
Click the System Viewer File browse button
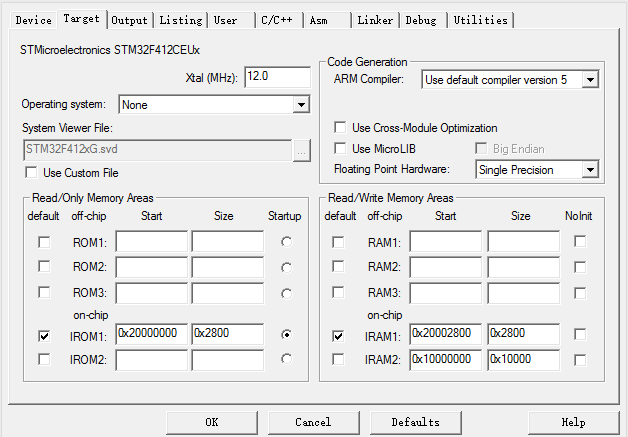[x=302, y=151]
